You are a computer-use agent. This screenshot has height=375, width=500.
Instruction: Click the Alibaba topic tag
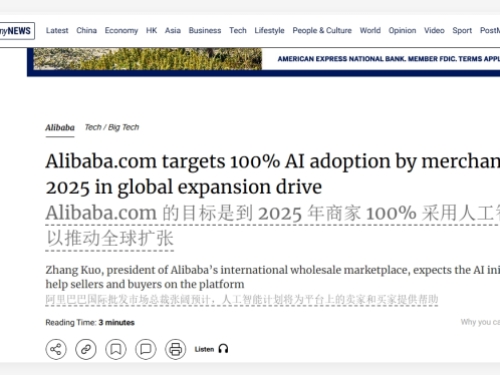coord(60,128)
